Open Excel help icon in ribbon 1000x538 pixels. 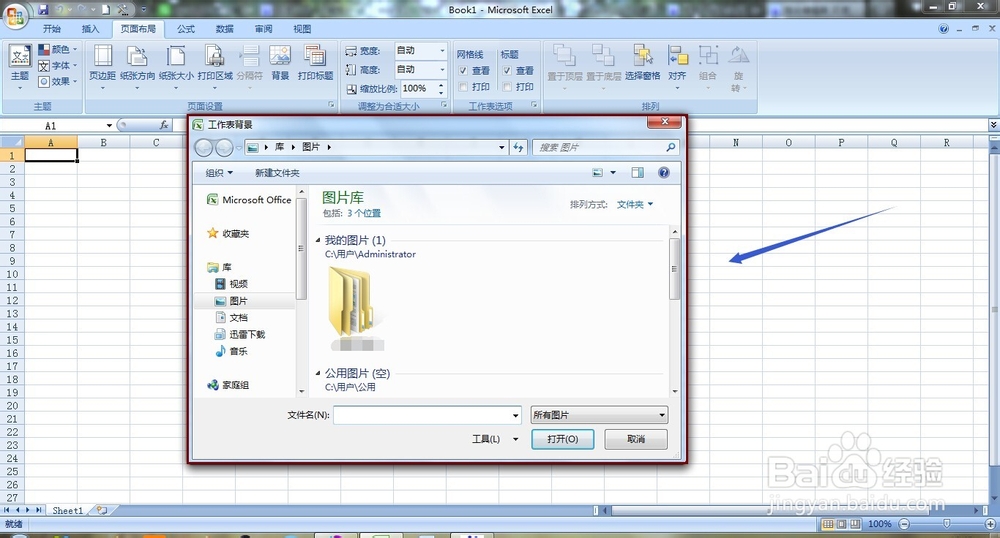click(943, 29)
